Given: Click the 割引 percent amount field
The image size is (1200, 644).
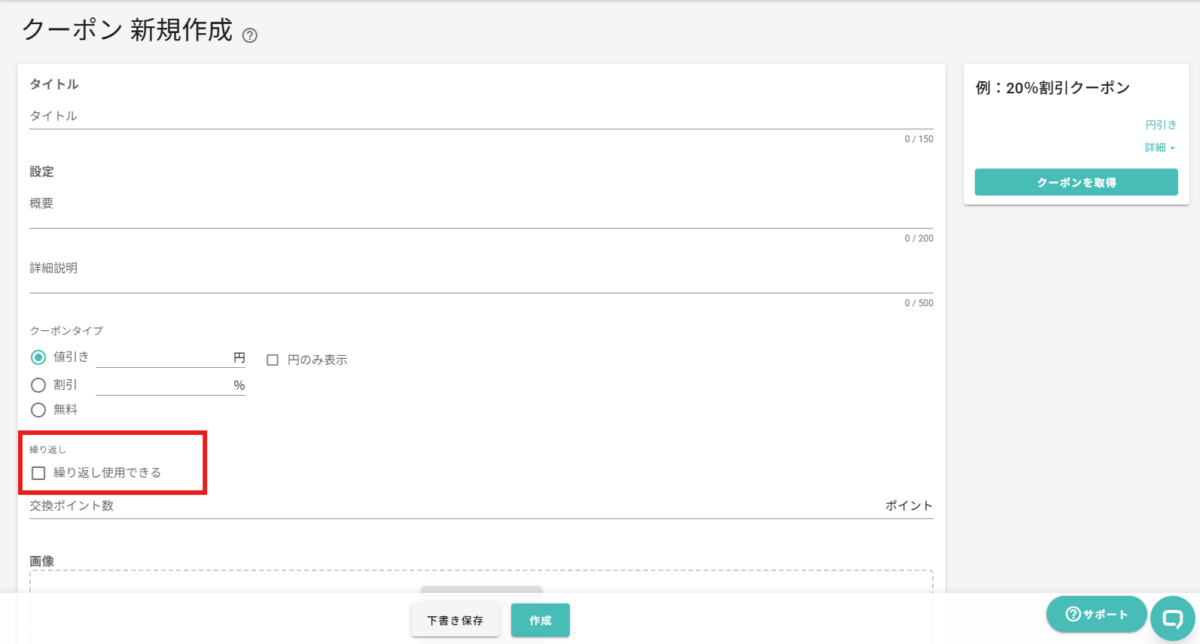Looking at the screenshot, I should tap(162, 385).
